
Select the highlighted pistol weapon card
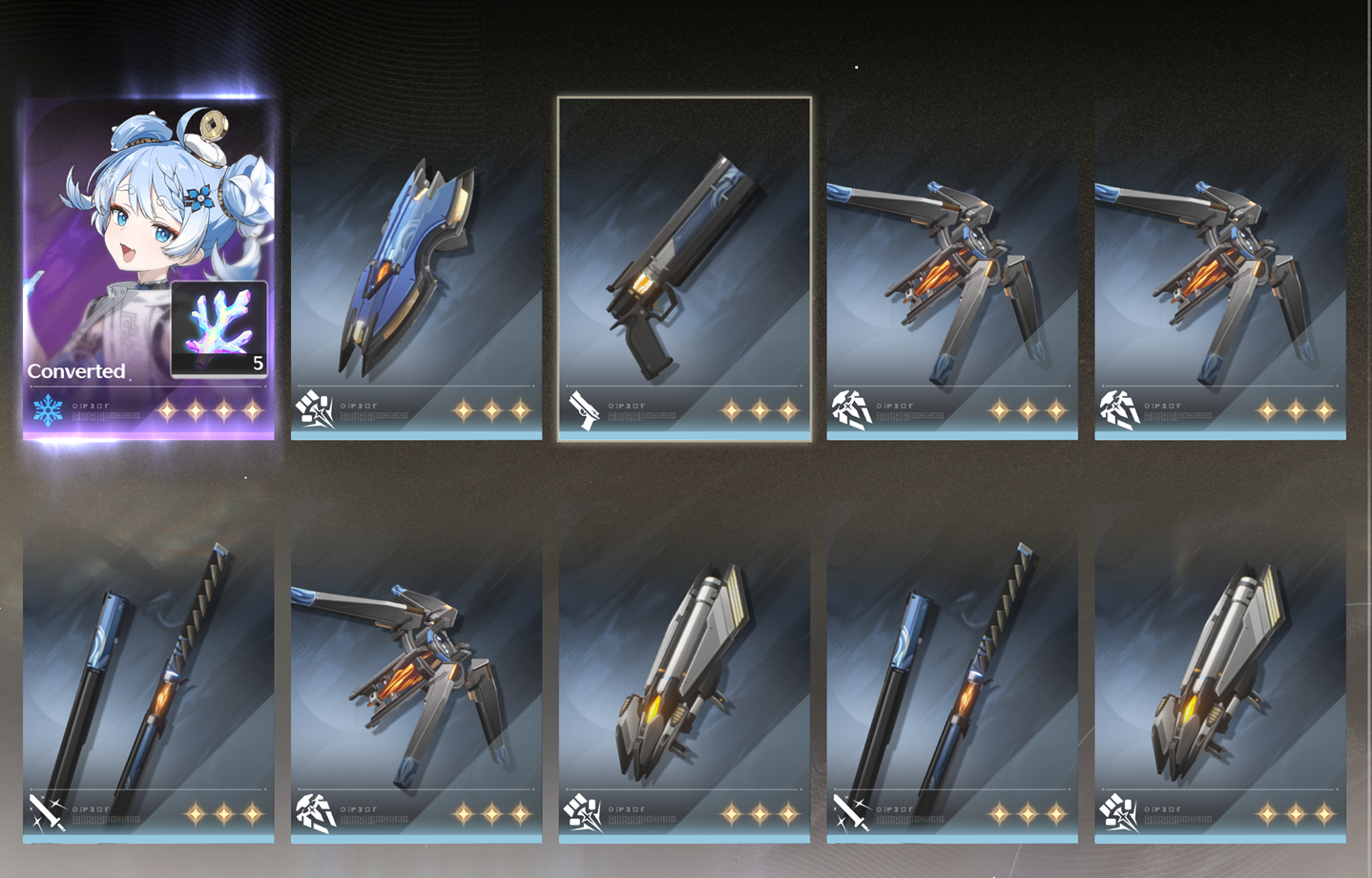tap(684, 268)
